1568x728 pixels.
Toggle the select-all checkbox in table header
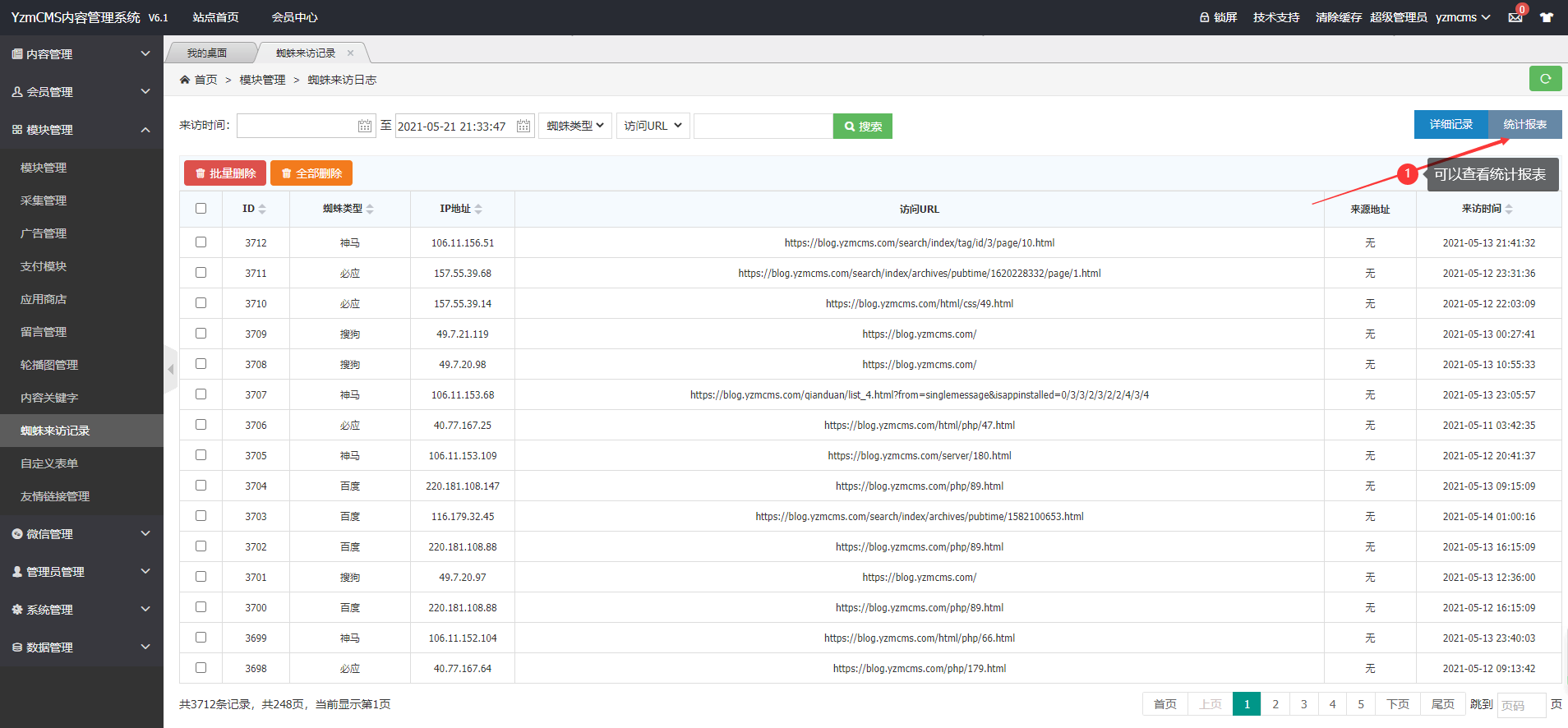coord(201,209)
